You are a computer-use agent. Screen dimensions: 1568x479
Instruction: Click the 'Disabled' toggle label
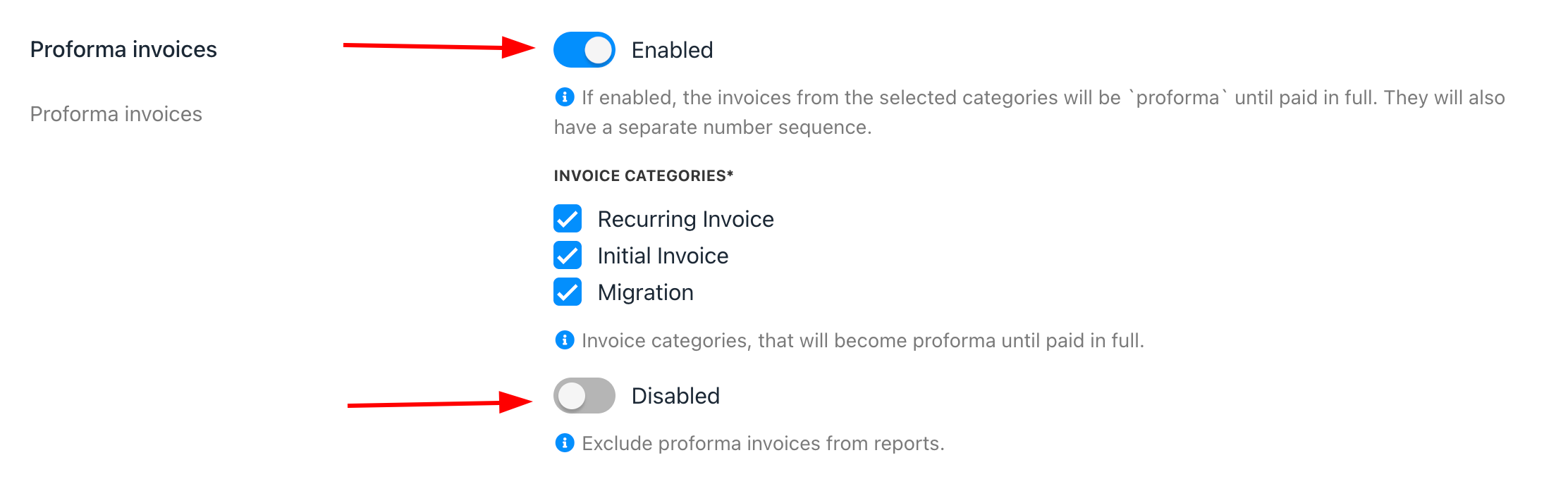pyautogui.click(x=675, y=396)
